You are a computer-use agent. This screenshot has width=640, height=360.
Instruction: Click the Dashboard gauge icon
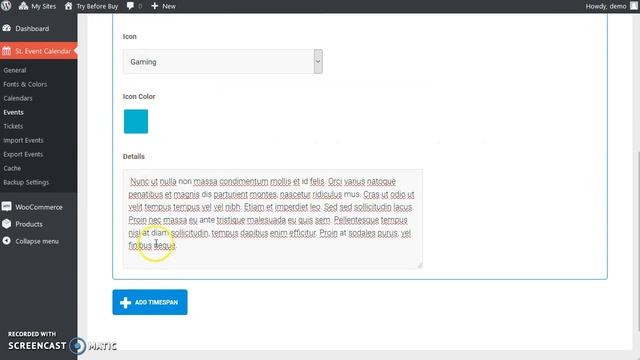tap(7, 28)
